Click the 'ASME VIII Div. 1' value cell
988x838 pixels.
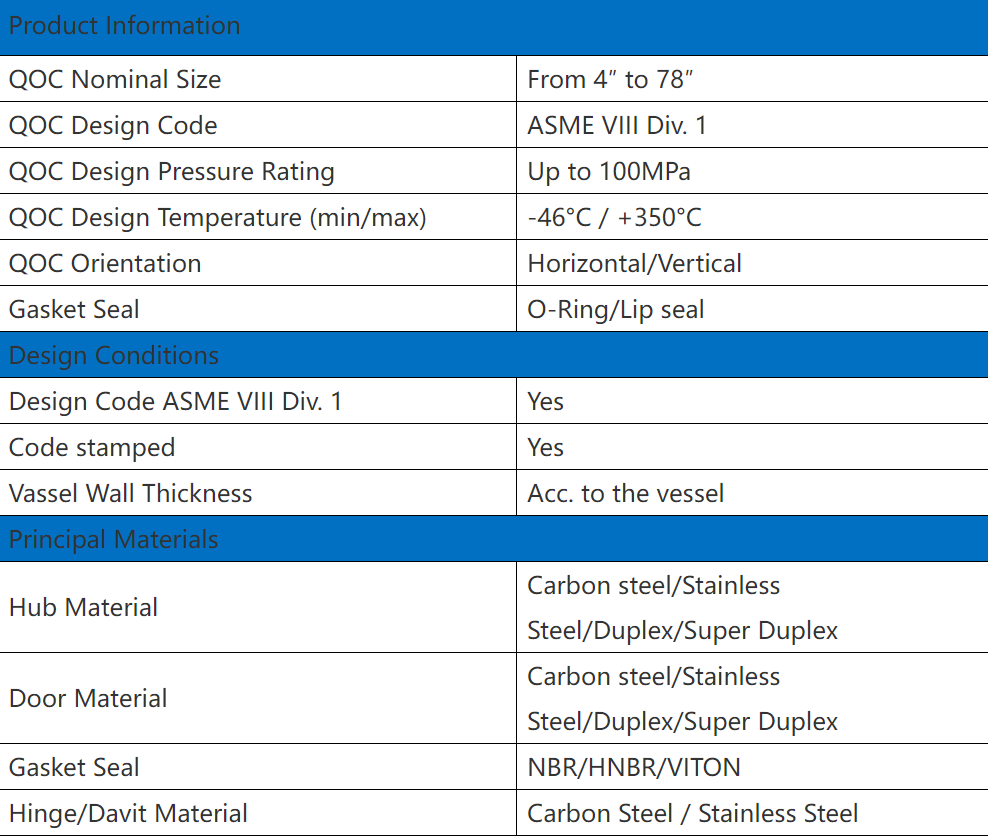[752, 125]
